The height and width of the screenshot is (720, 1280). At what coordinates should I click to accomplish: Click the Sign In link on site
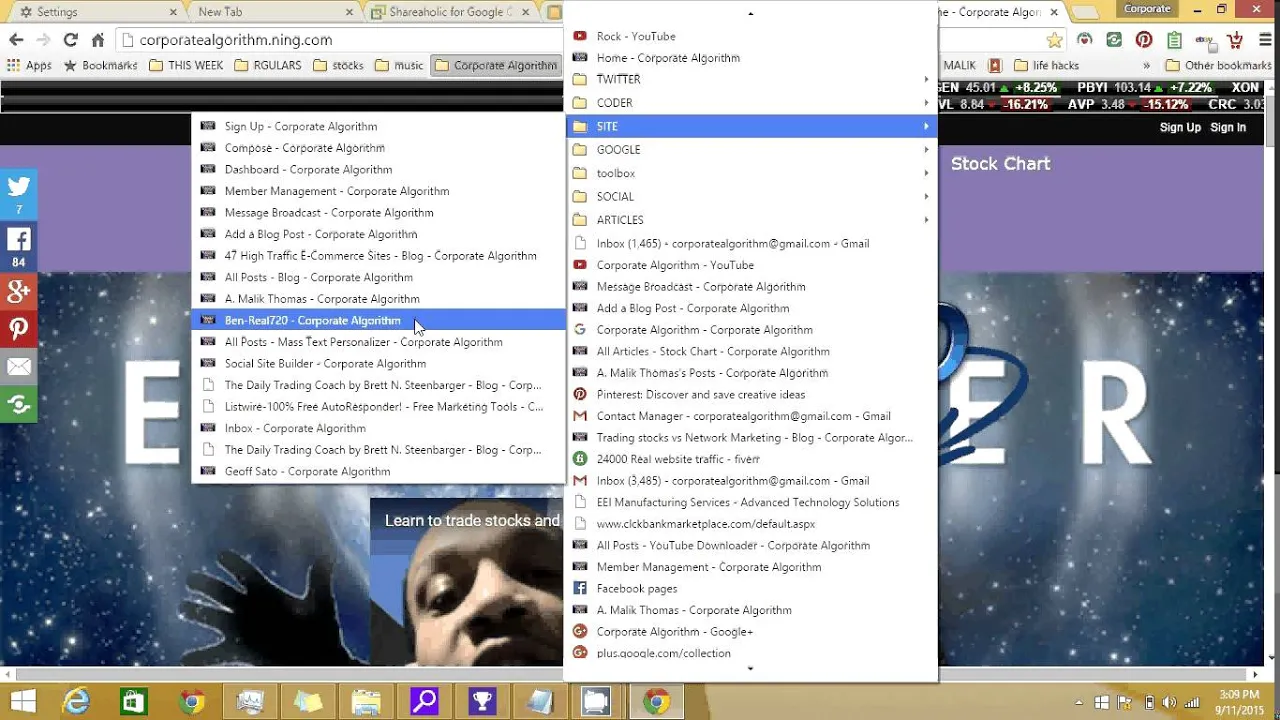coord(1228,127)
